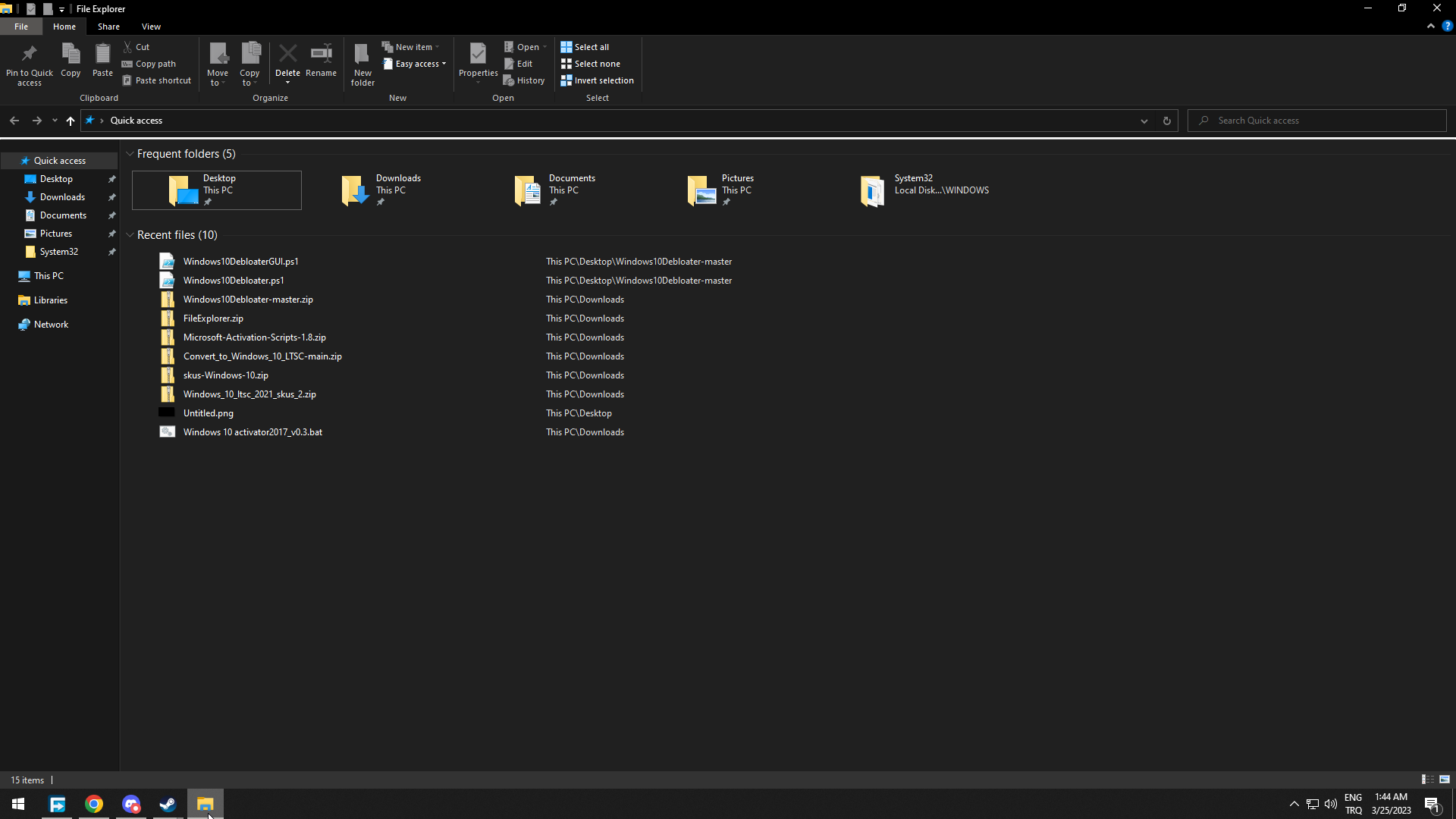Click Paste shortcut
Viewport: 1456px width, 819px height.
157,80
